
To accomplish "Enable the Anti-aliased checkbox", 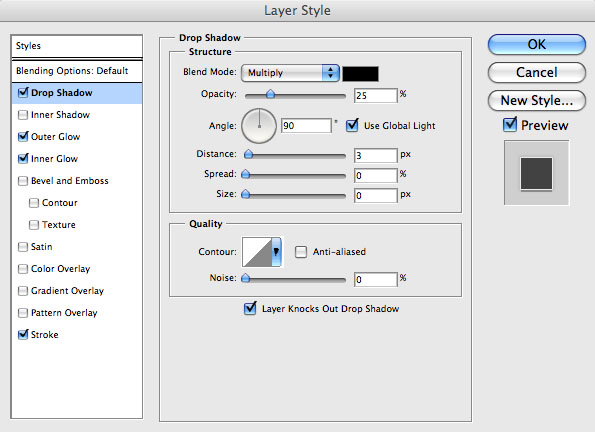I will click(301, 252).
